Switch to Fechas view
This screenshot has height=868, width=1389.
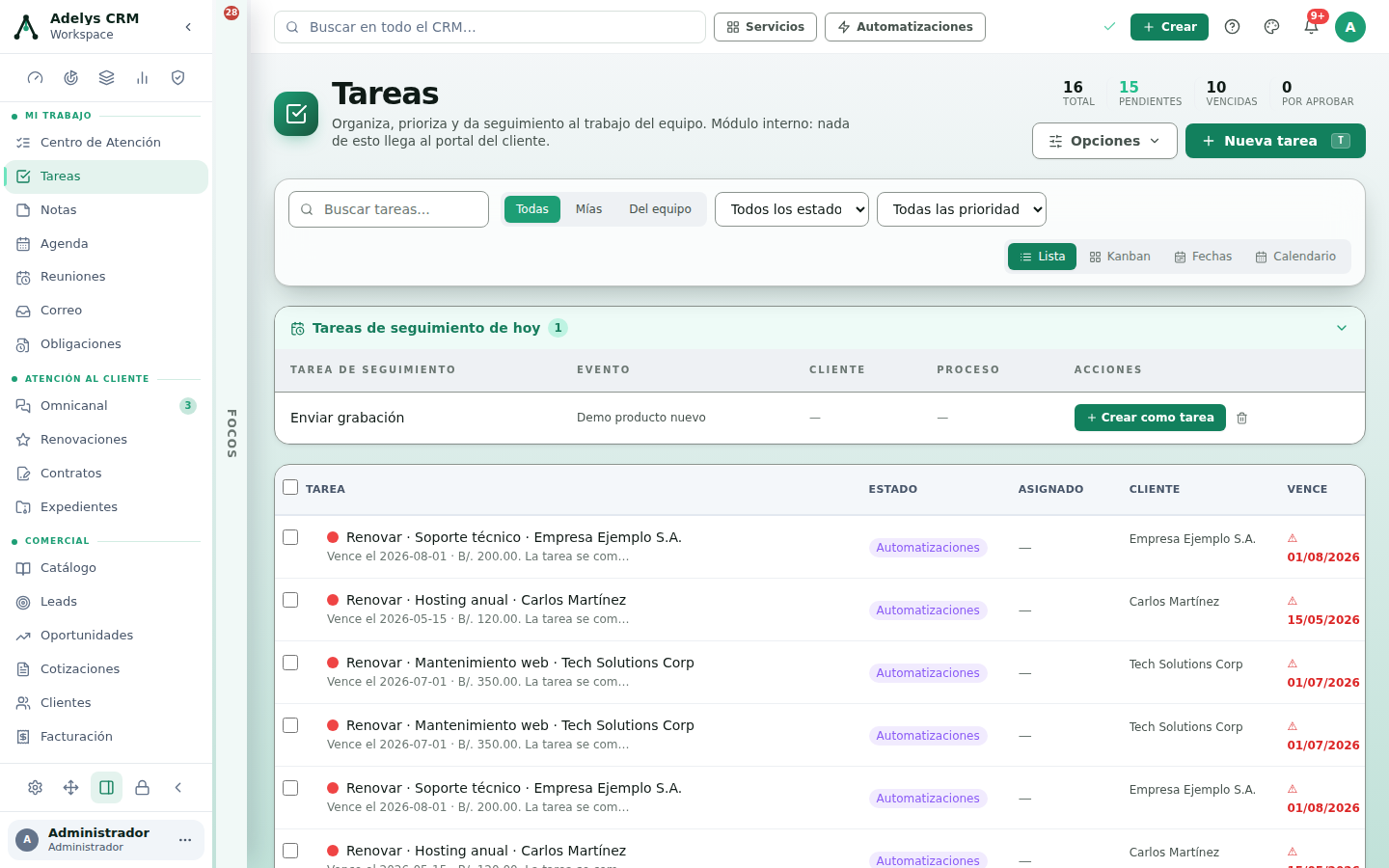coord(1203,257)
